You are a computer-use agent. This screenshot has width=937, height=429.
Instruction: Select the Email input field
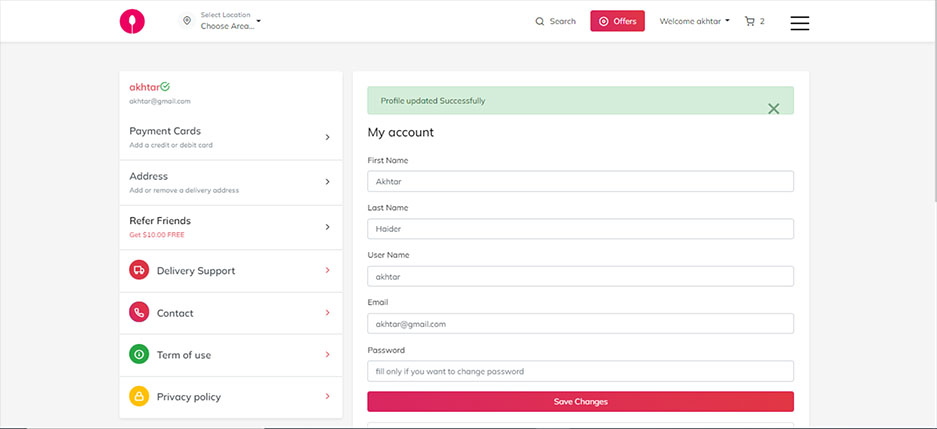(x=580, y=324)
